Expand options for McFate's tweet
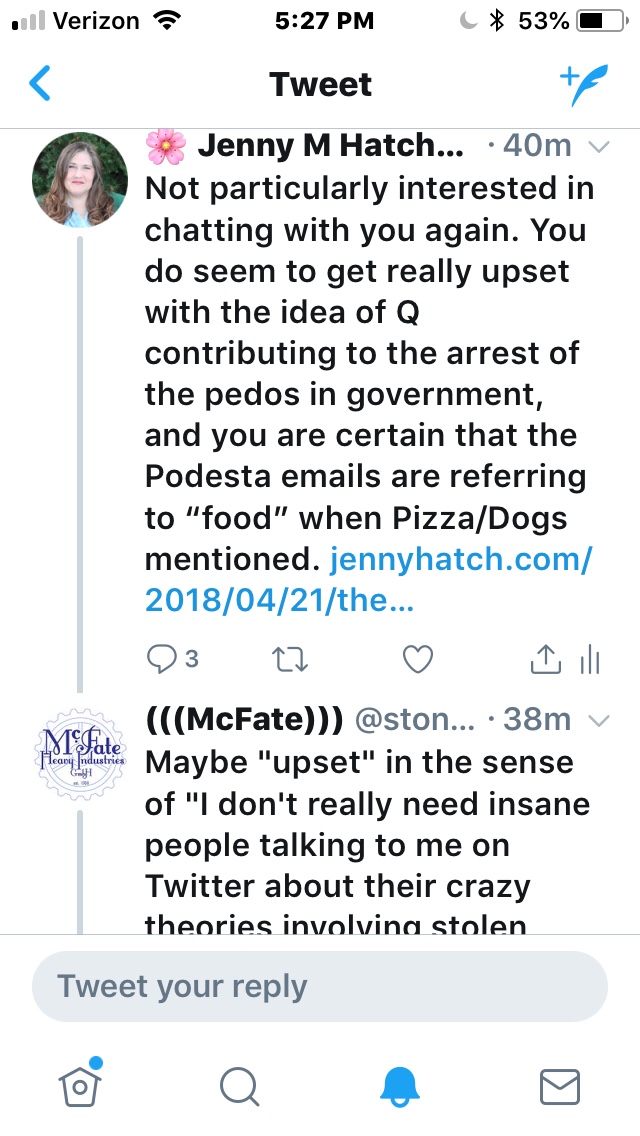640x1136 pixels. (599, 720)
